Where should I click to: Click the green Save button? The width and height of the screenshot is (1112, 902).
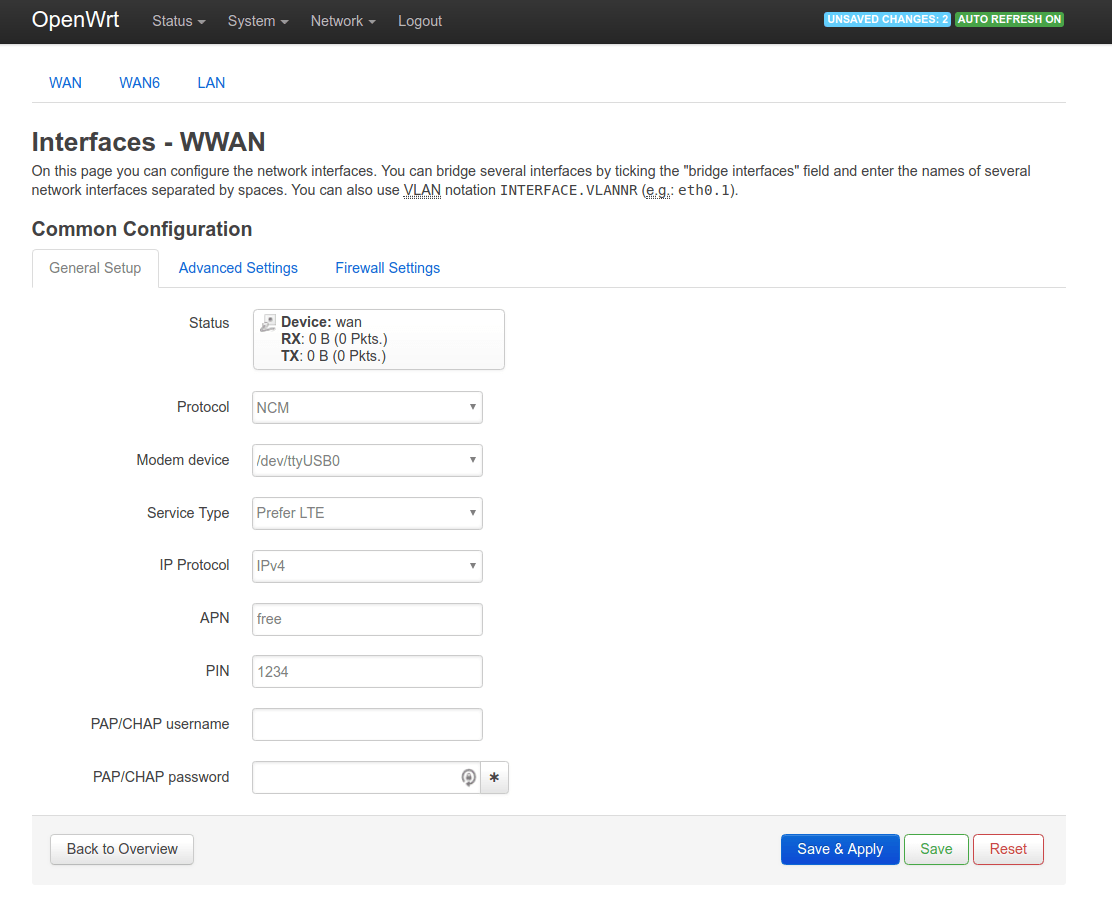(936, 850)
